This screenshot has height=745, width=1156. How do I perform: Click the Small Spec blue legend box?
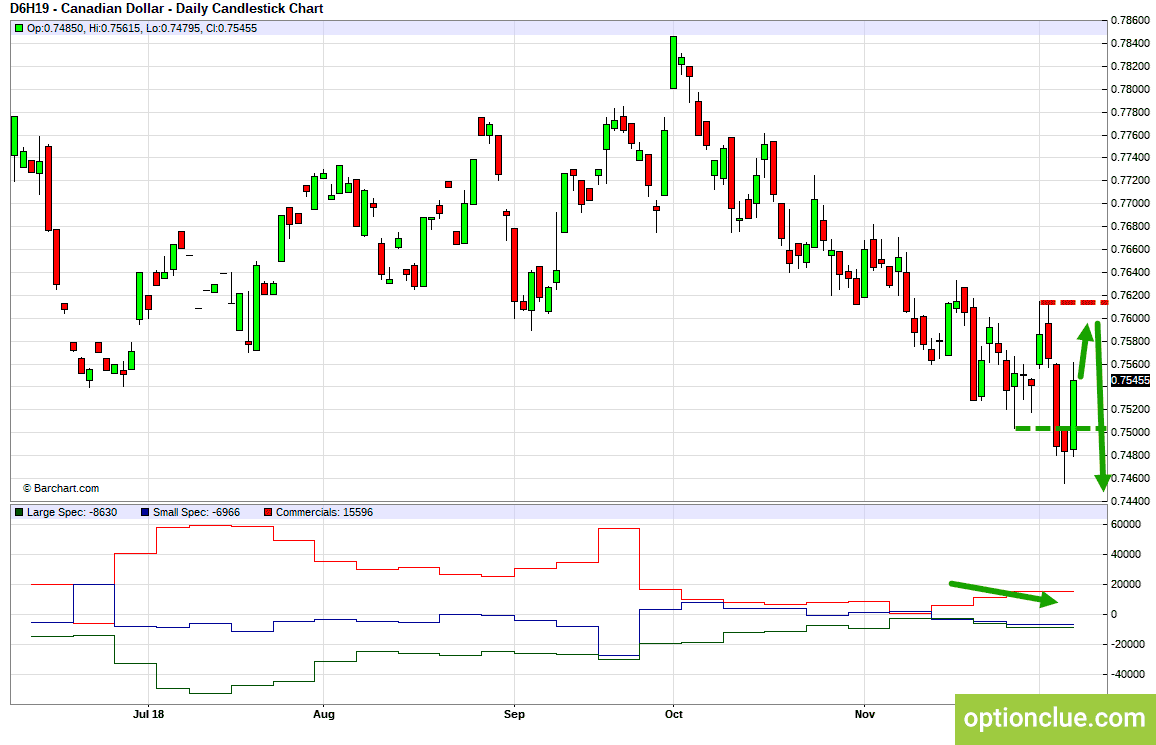(x=145, y=512)
